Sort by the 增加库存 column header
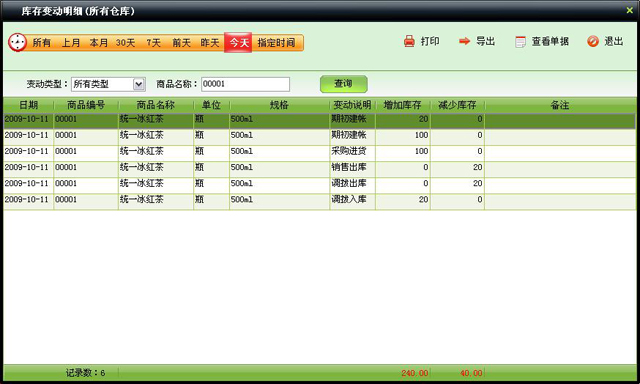Viewport: 640px width, 384px height. pos(402,105)
